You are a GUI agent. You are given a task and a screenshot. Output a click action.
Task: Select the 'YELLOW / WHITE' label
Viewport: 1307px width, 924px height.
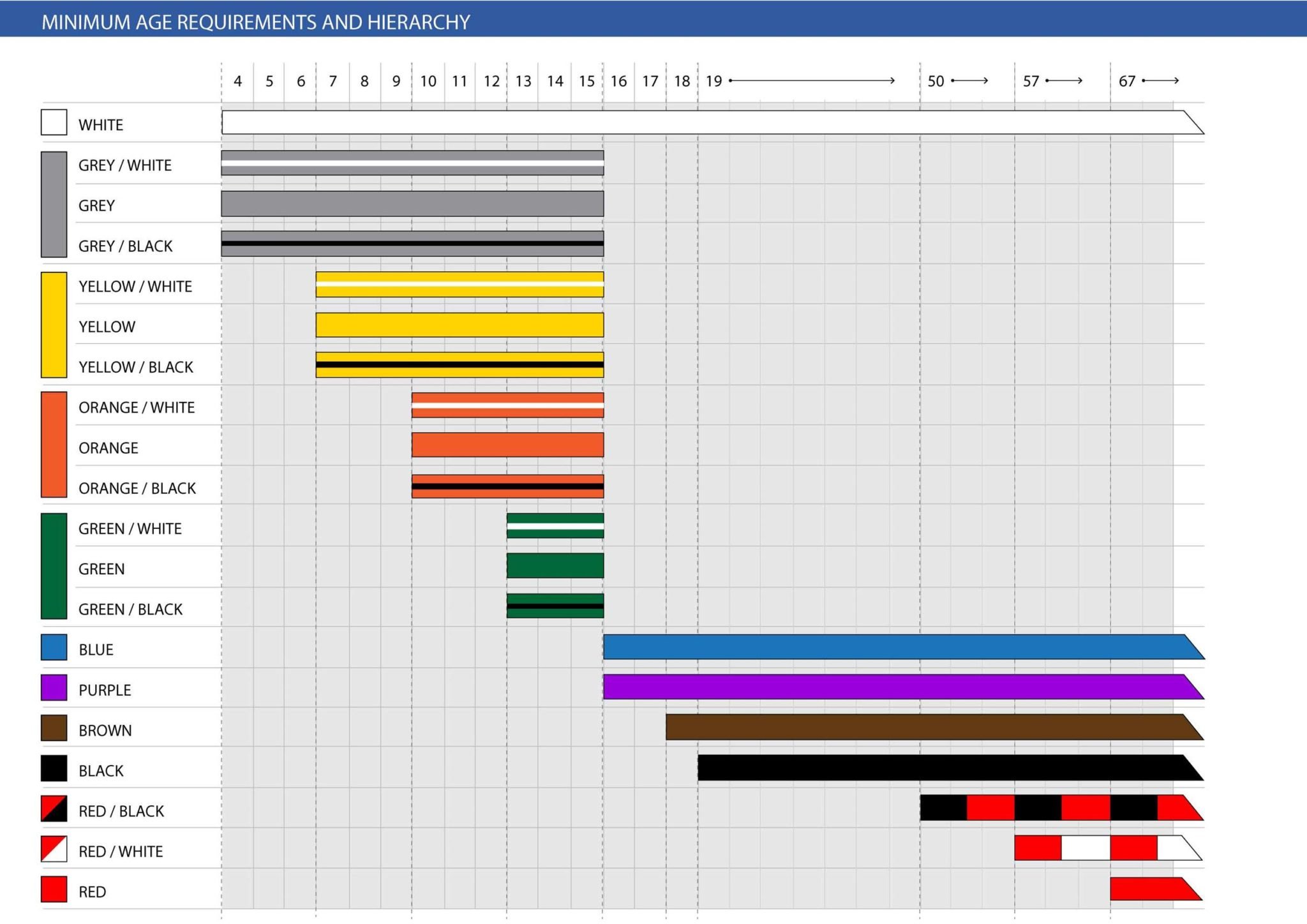[x=135, y=287]
